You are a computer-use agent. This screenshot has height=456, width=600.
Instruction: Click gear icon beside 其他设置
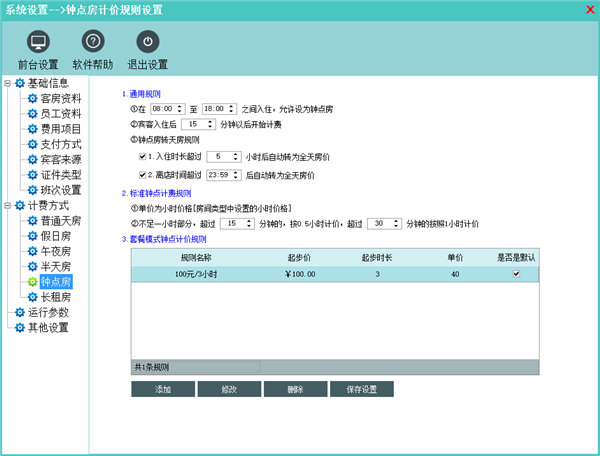[x=19, y=327]
